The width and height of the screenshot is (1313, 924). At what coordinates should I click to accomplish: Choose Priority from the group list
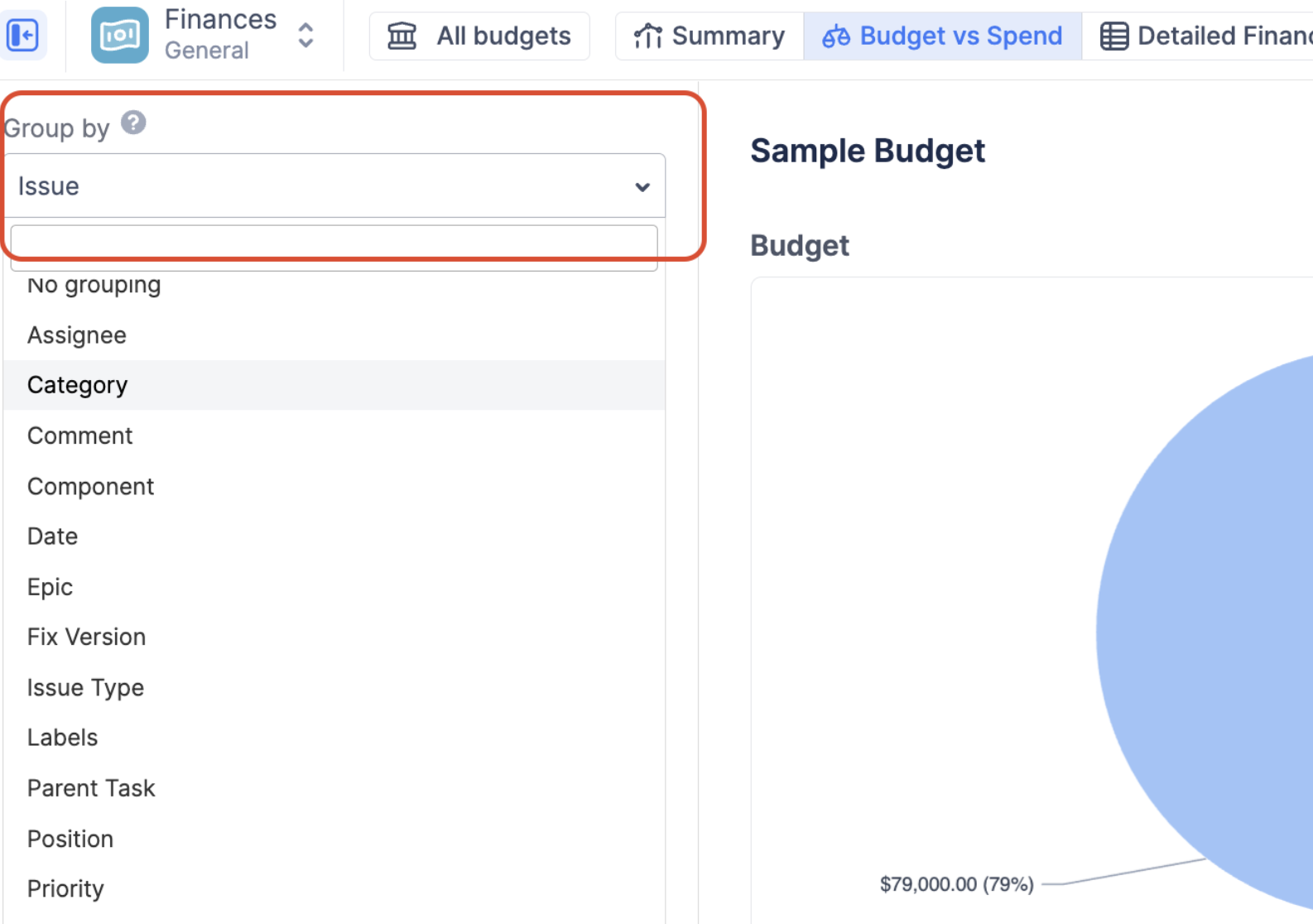pos(65,888)
